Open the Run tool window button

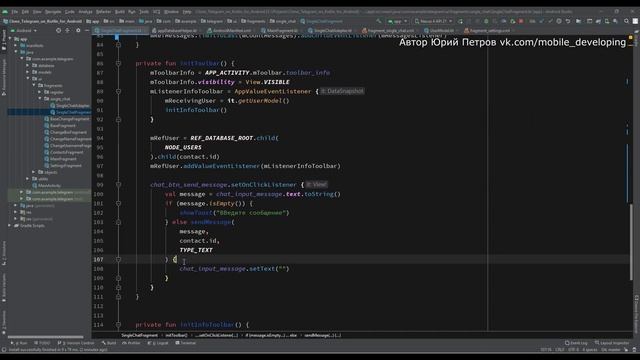coord(19,343)
